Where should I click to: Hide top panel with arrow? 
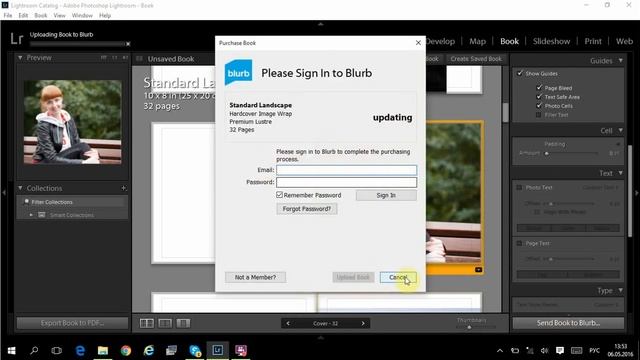pyautogui.click(x=320, y=24)
